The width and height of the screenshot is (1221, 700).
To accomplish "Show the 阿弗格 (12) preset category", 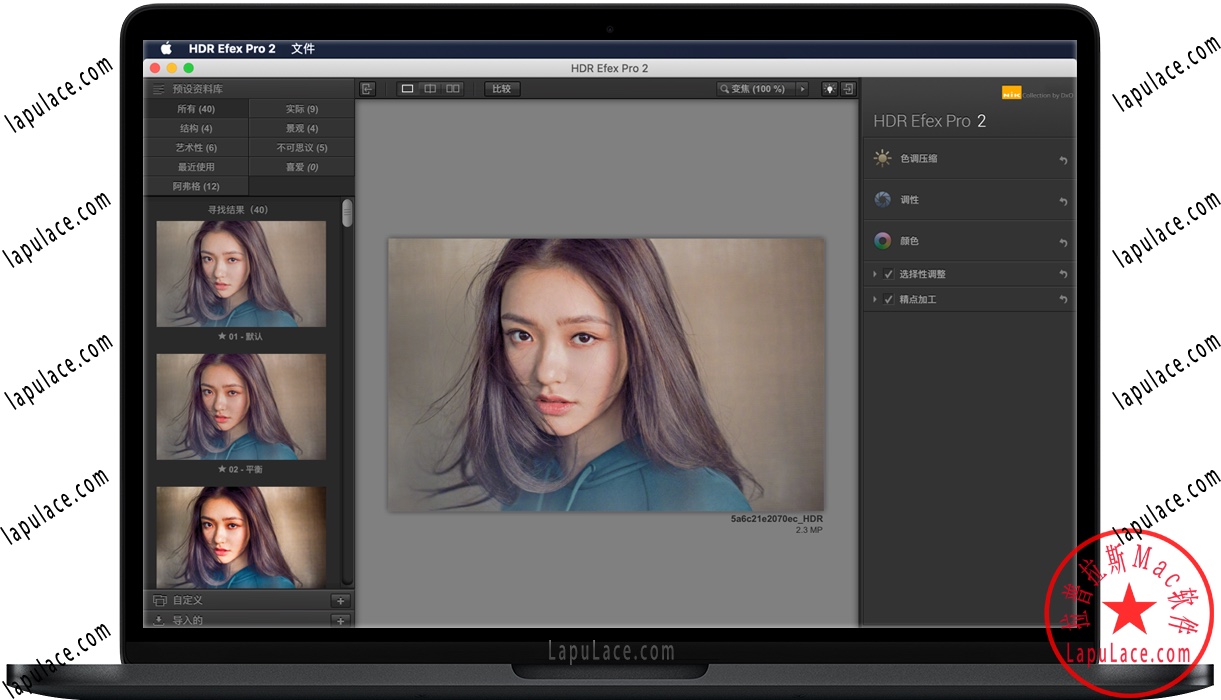I will [196, 186].
